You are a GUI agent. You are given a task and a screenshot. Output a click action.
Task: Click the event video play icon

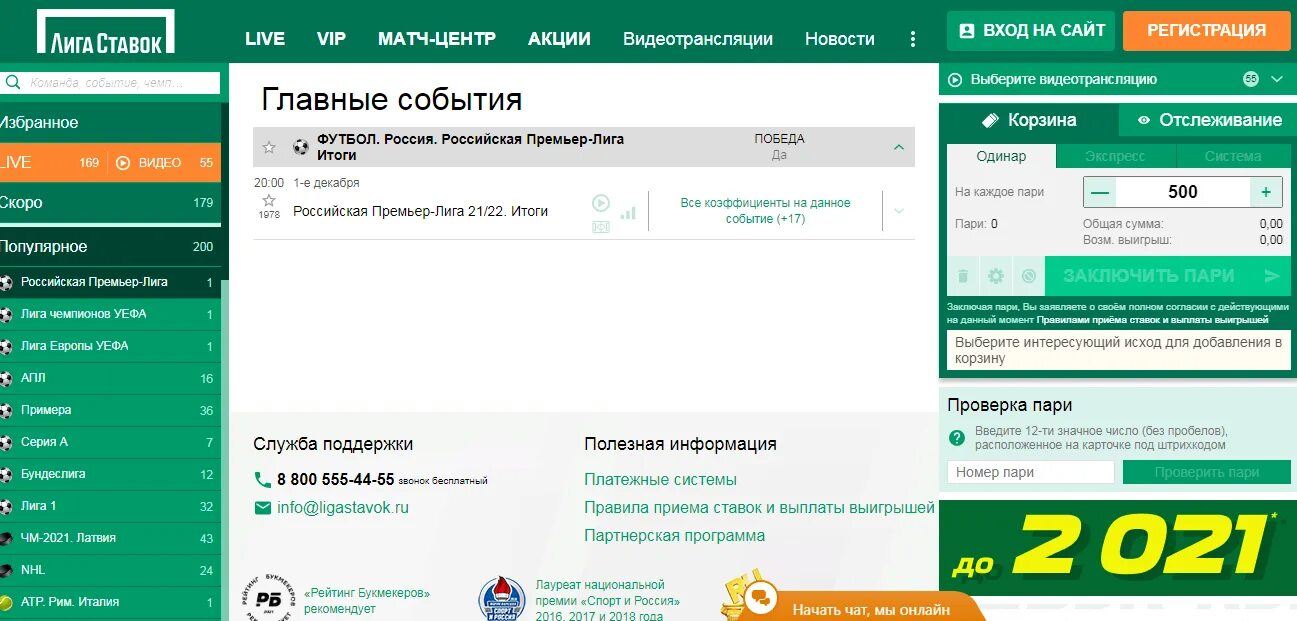pos(601,202)
